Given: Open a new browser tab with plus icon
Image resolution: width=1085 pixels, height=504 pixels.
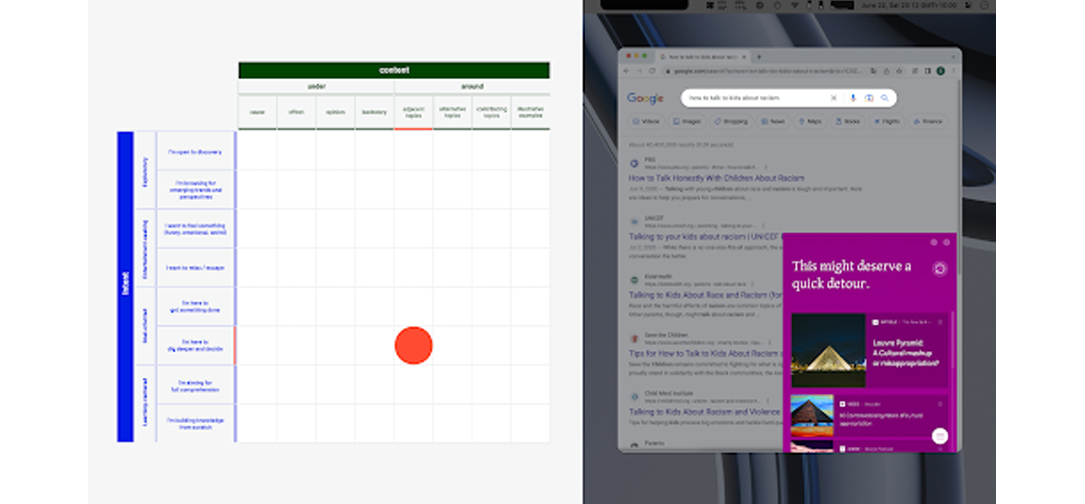Looking at the screenshot, I should (759, 57).
